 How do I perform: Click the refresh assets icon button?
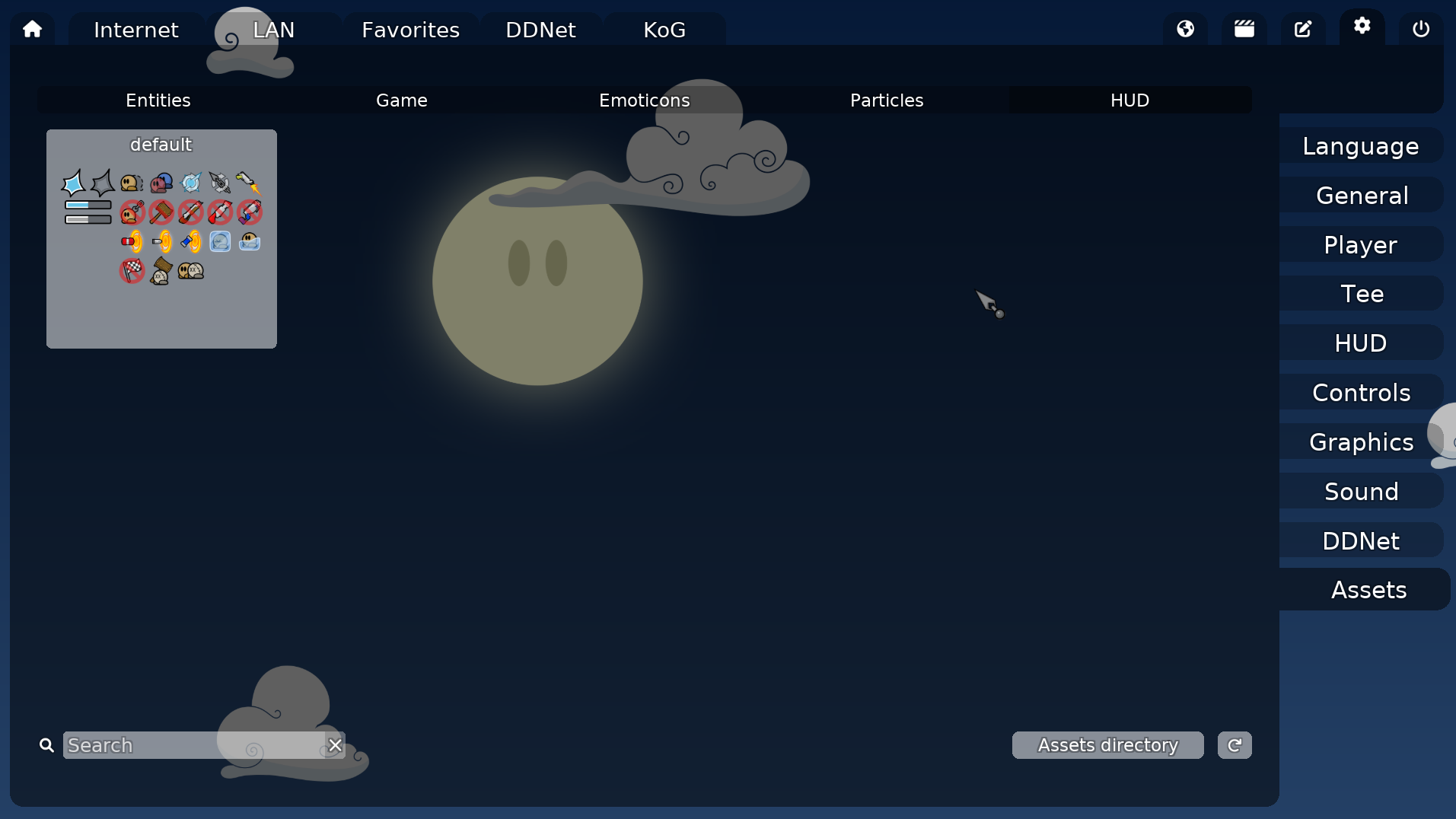(x=1235, y=745)
